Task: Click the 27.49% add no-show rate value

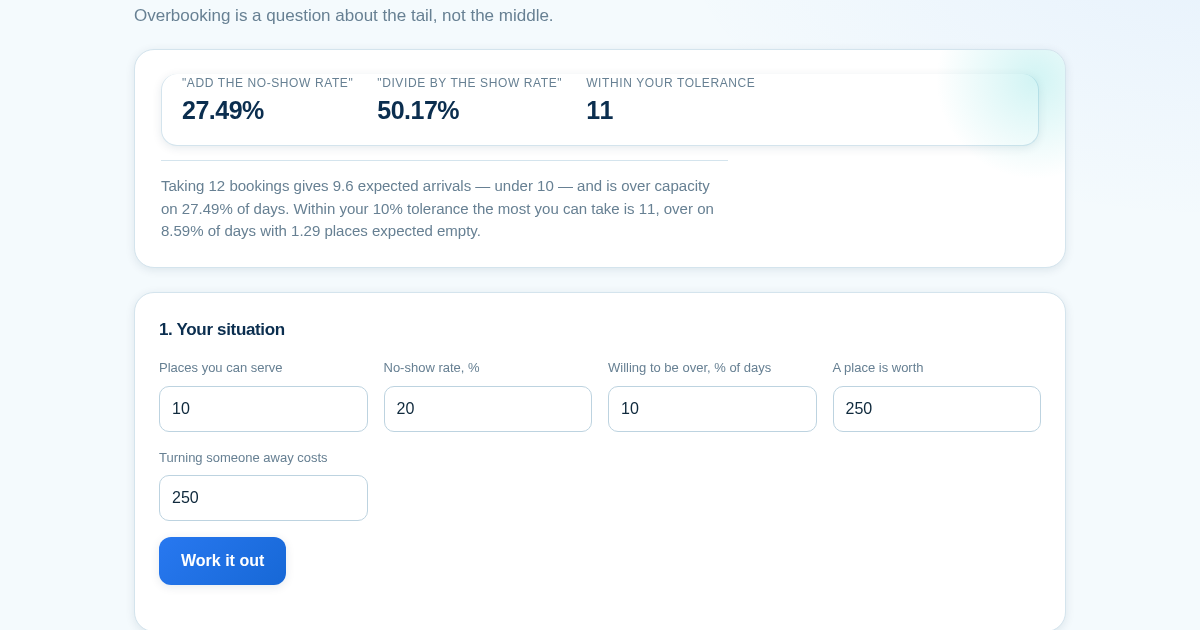Action: (x=223, y=110)
